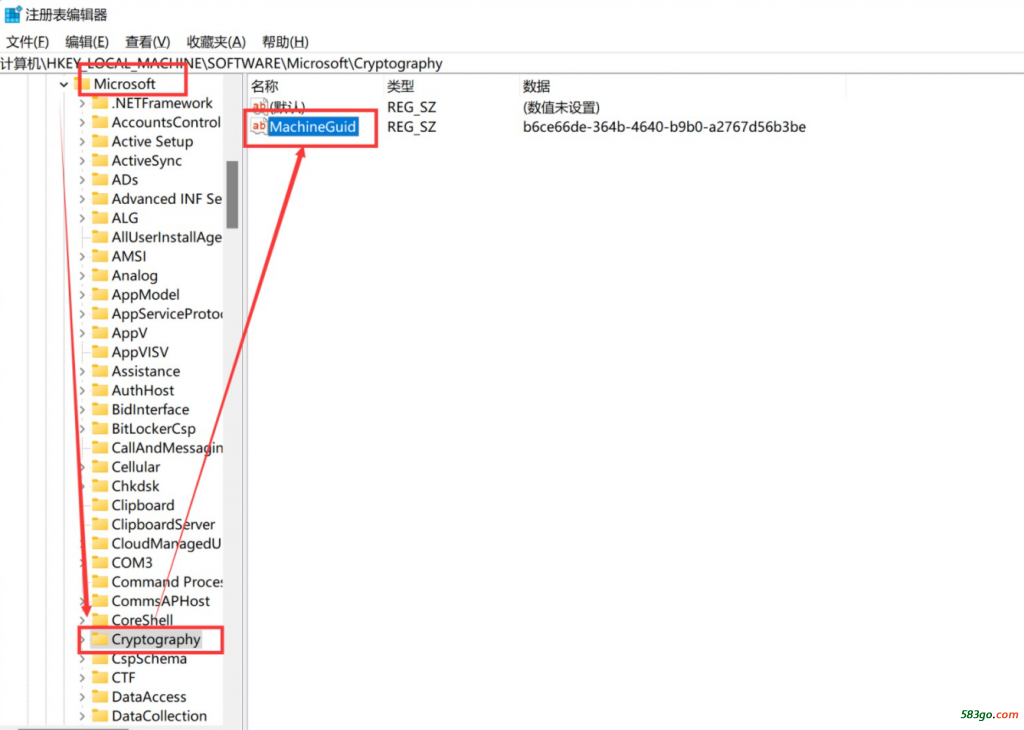This screenshot has height=730, width=1024.
Task: Click the registry path address bar
Action: pos(512,63)
